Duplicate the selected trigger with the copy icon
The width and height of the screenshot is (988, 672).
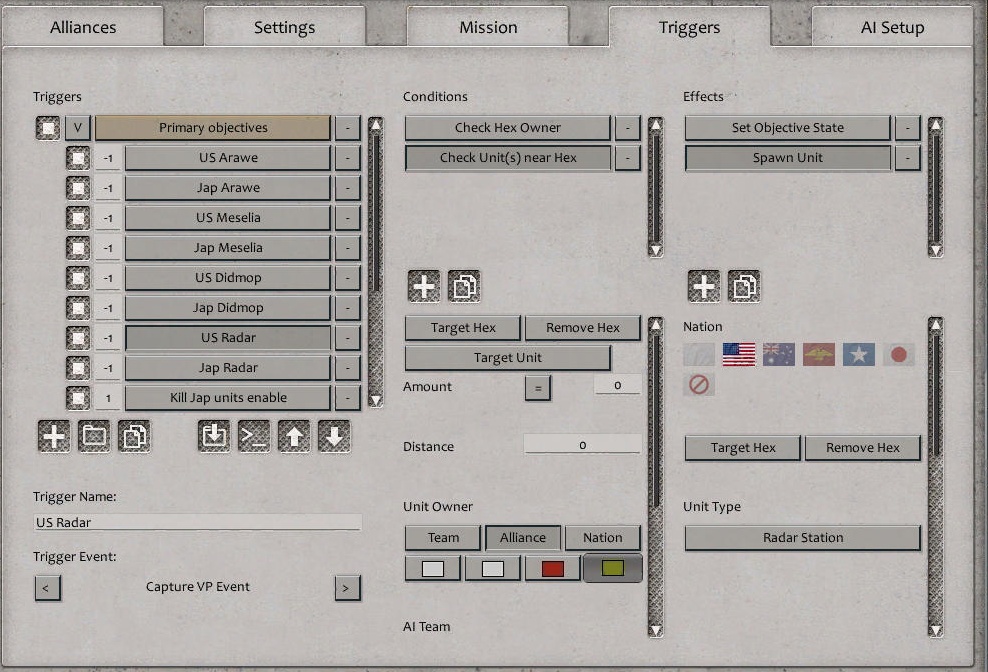pyautogui.click(x=134, y=437)
